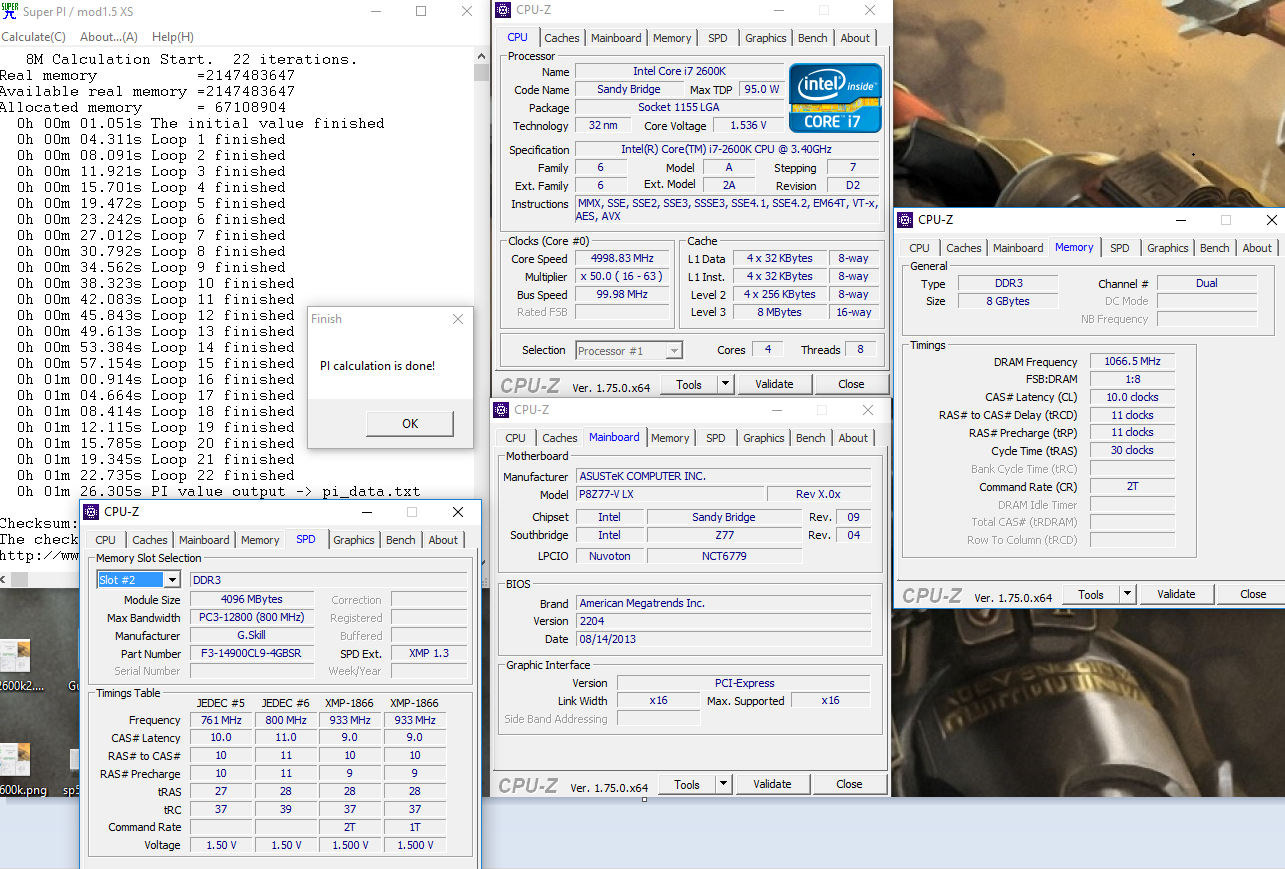Viewport: 1285px width, 869px height.
Task: Open About...(A) menu in Super PI
Action: [109, 37]
